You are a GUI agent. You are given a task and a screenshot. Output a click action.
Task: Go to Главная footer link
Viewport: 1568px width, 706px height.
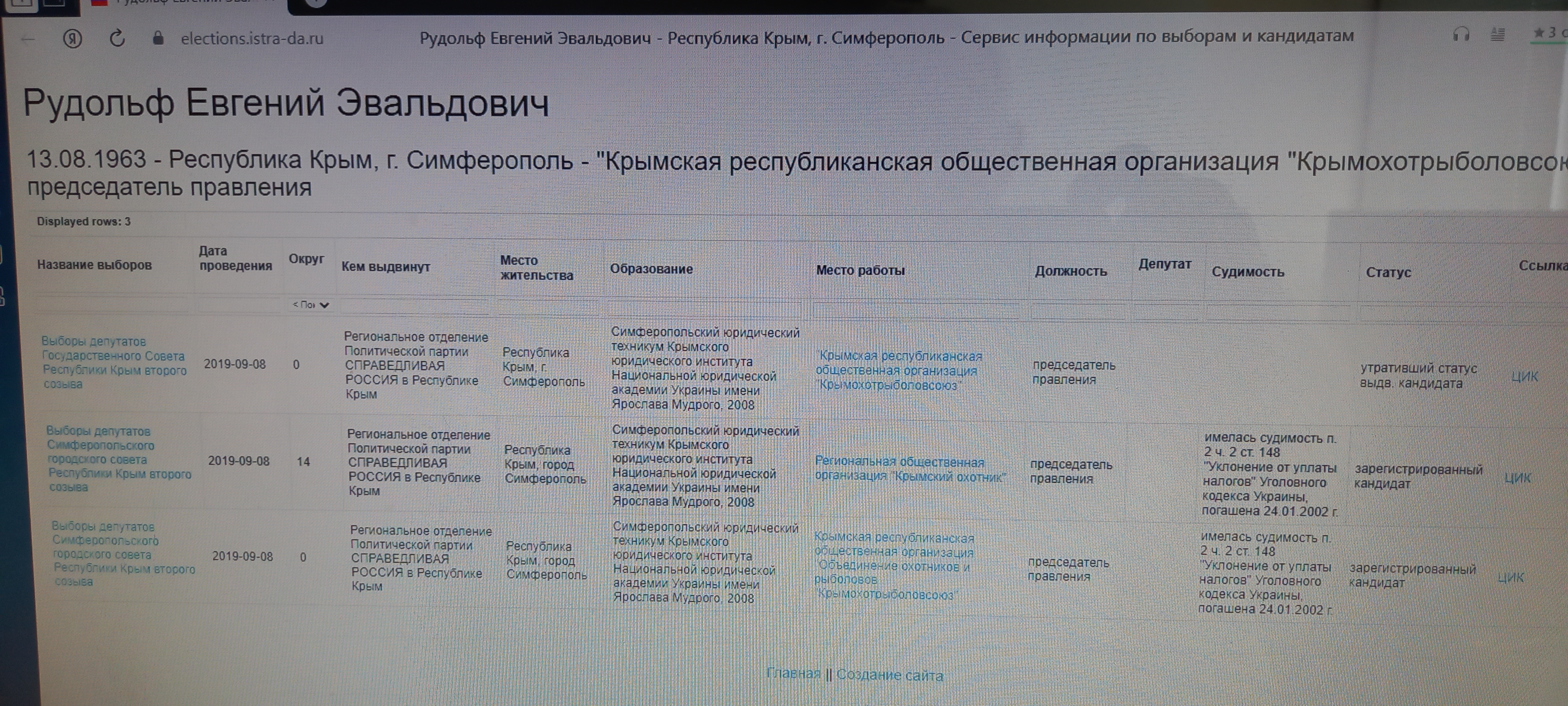793,673
